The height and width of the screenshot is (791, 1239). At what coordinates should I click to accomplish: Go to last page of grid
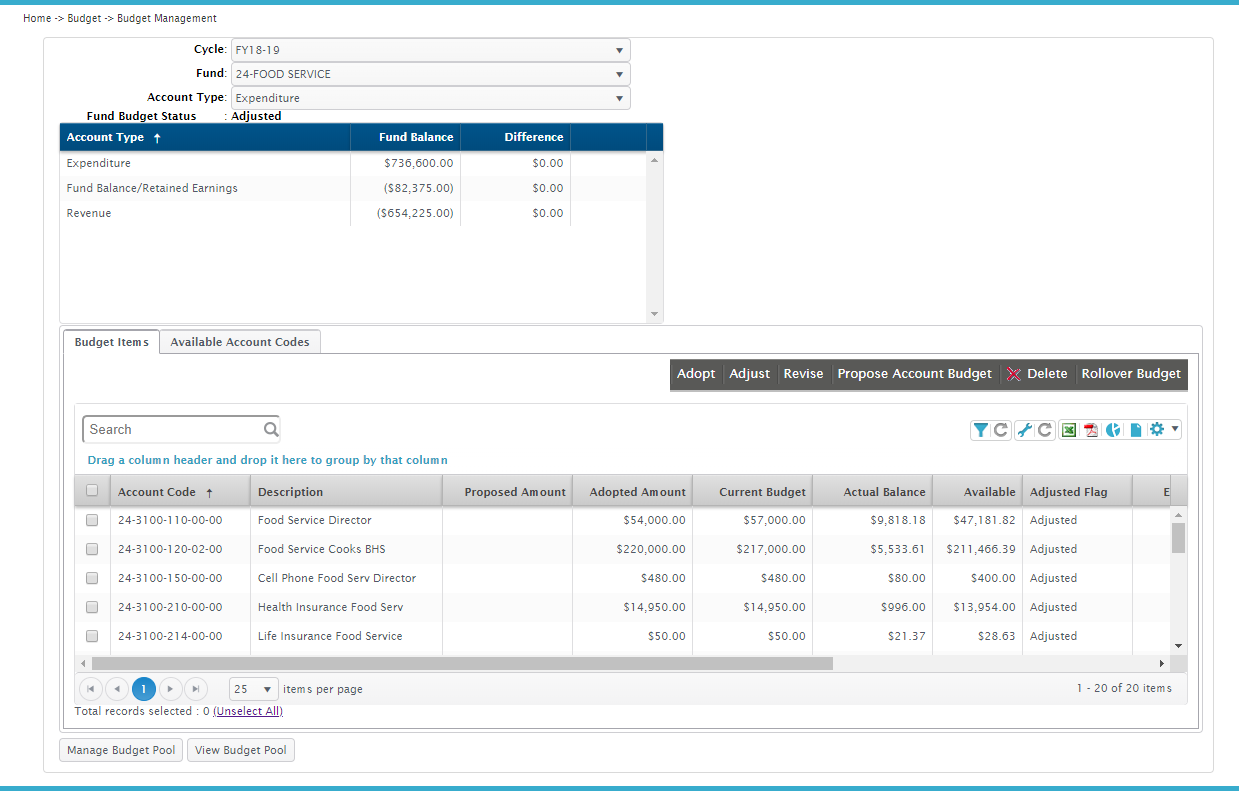(196, 689)
